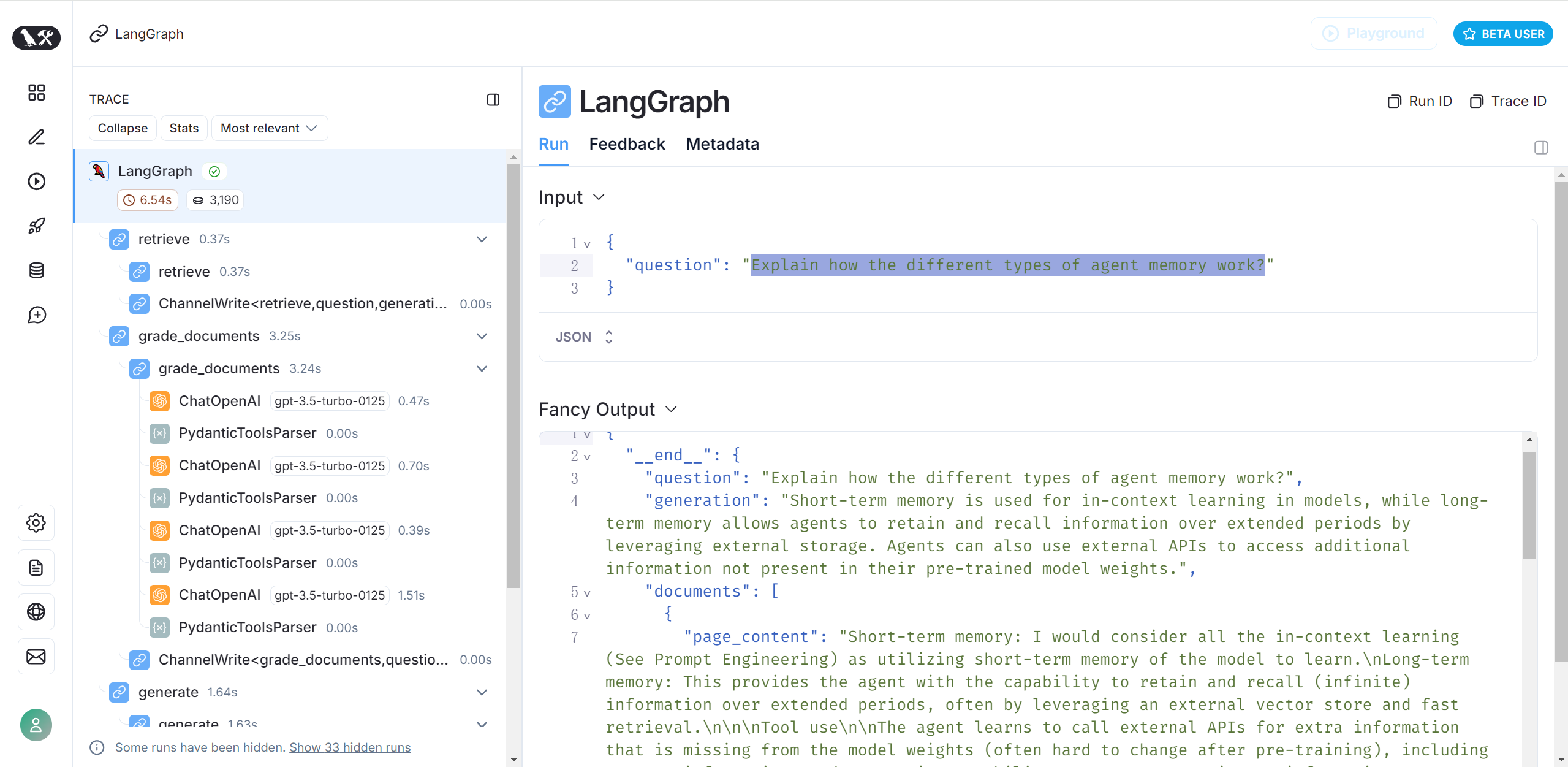
Task: Click the grade_documents 3.25s chain icon
Action: point(119,336)
